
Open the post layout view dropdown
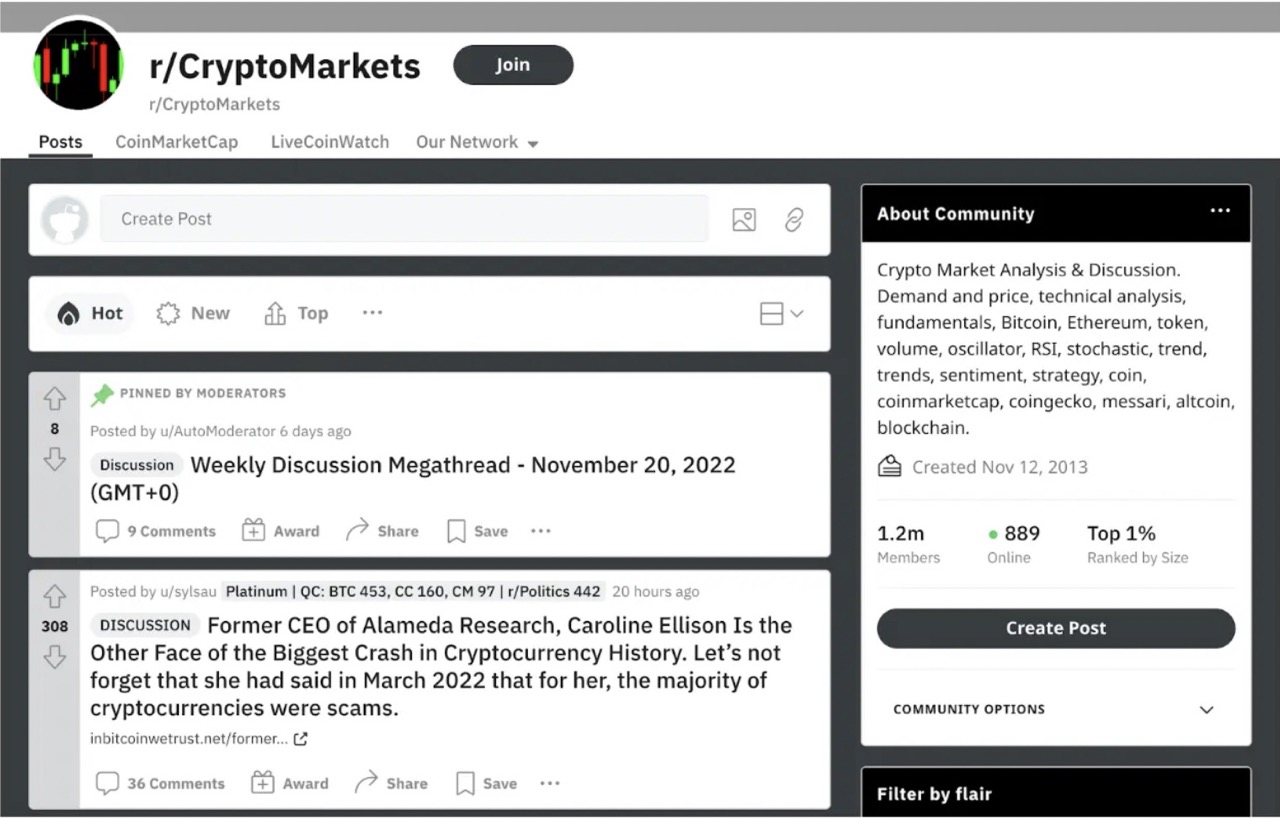[x=779, y=312]
